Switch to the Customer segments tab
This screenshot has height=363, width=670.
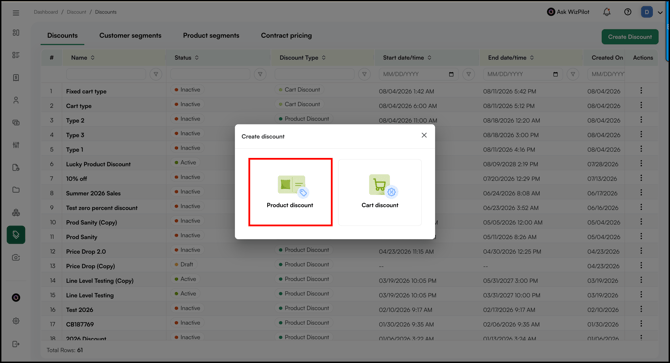point(130,35)
